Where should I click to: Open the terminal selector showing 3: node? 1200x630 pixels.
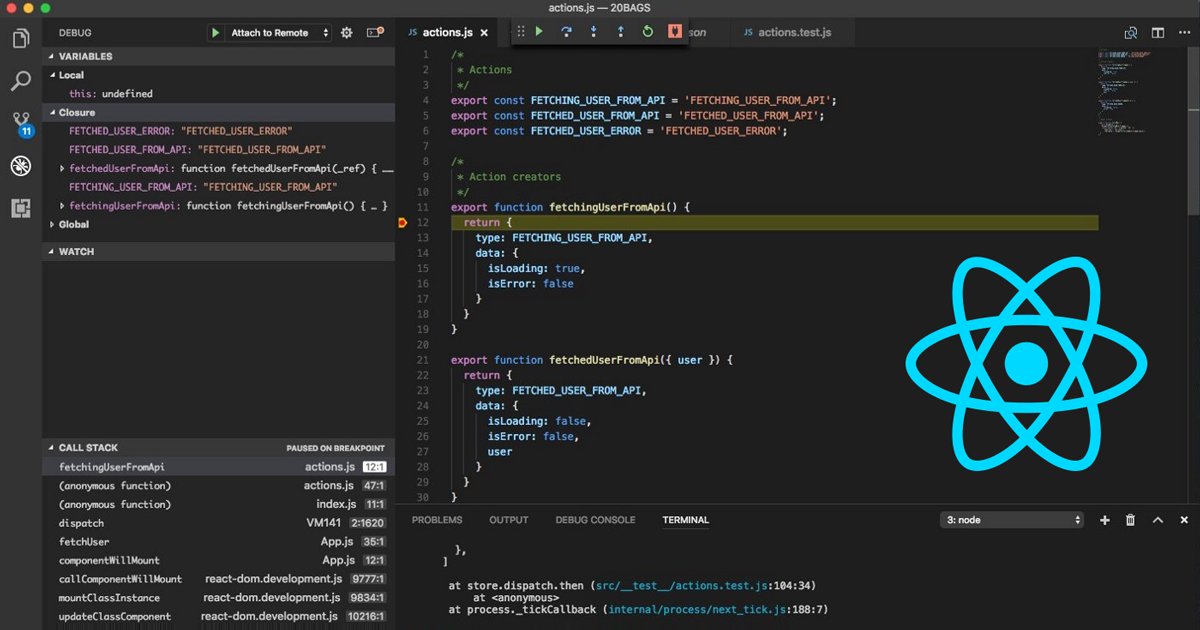1011,519
